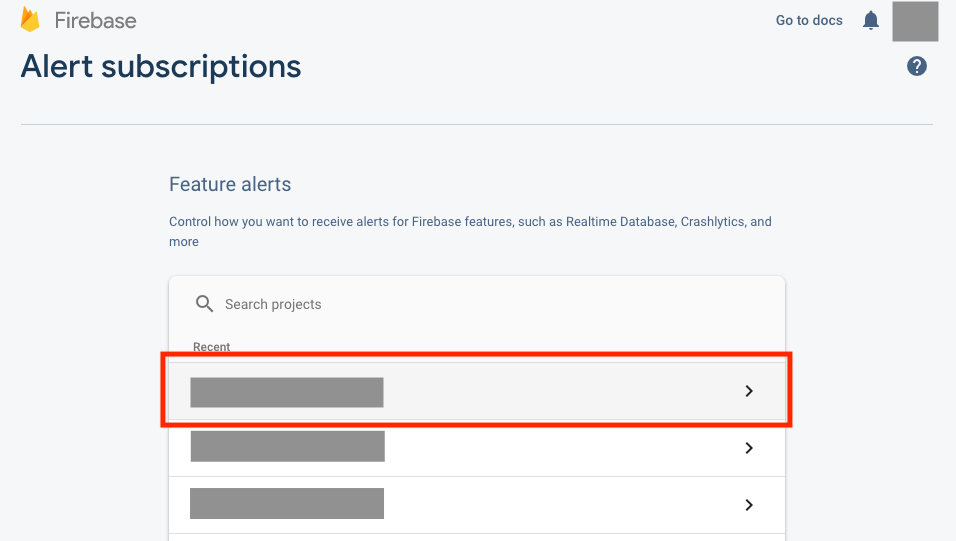Click the Firebase wordmark text
The height and width of the screenshot is (541, 956).
(95, 21)
